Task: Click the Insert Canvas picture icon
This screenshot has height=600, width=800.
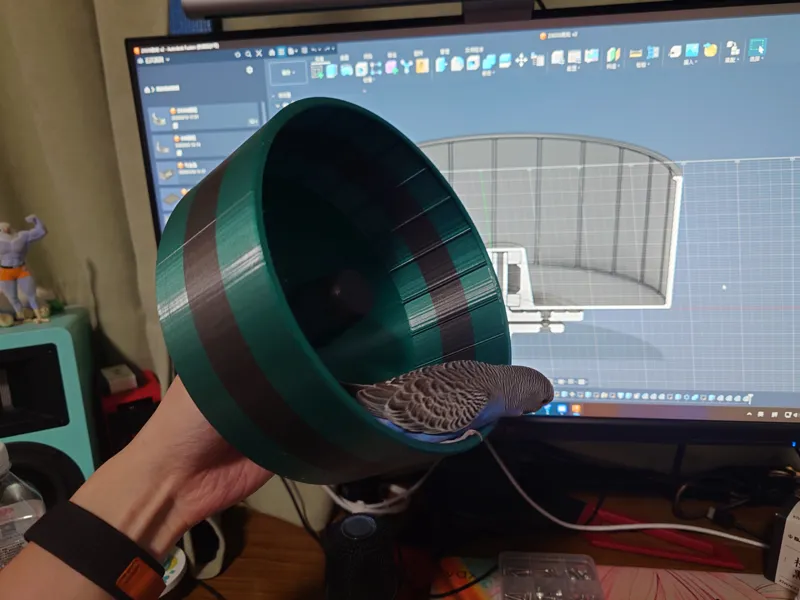Action: (692, 50)
